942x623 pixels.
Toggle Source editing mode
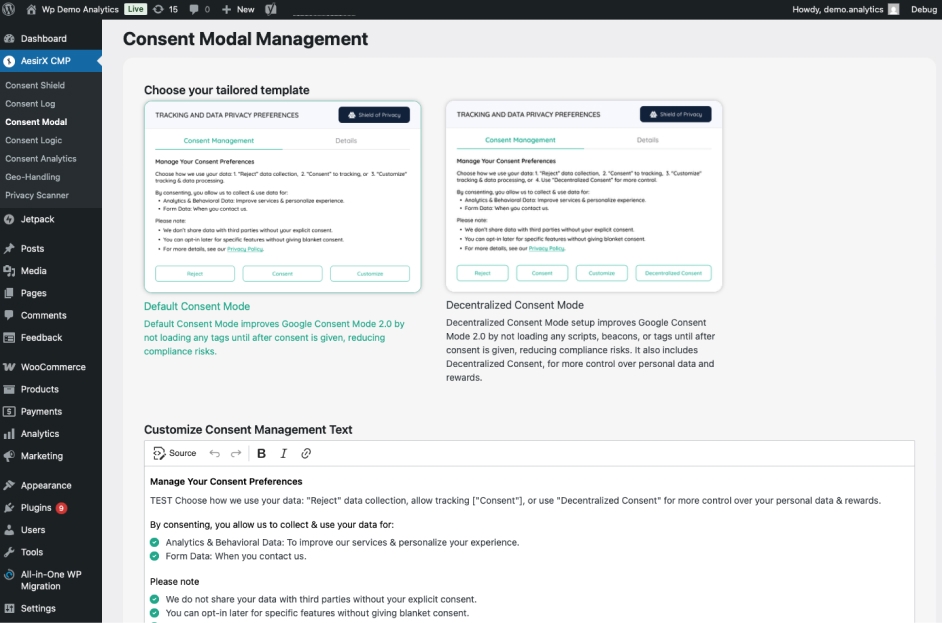click(175, 454)
